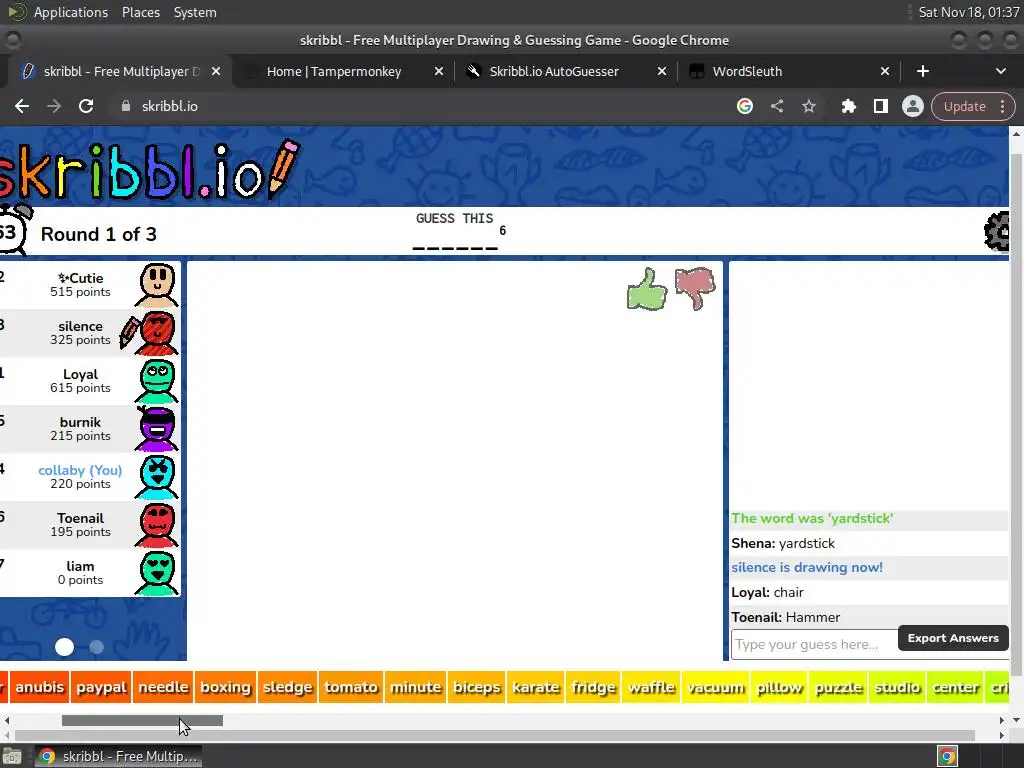Click the Google icon in address bar
The width and height of the screenshot is (1024, 768).
744,106
